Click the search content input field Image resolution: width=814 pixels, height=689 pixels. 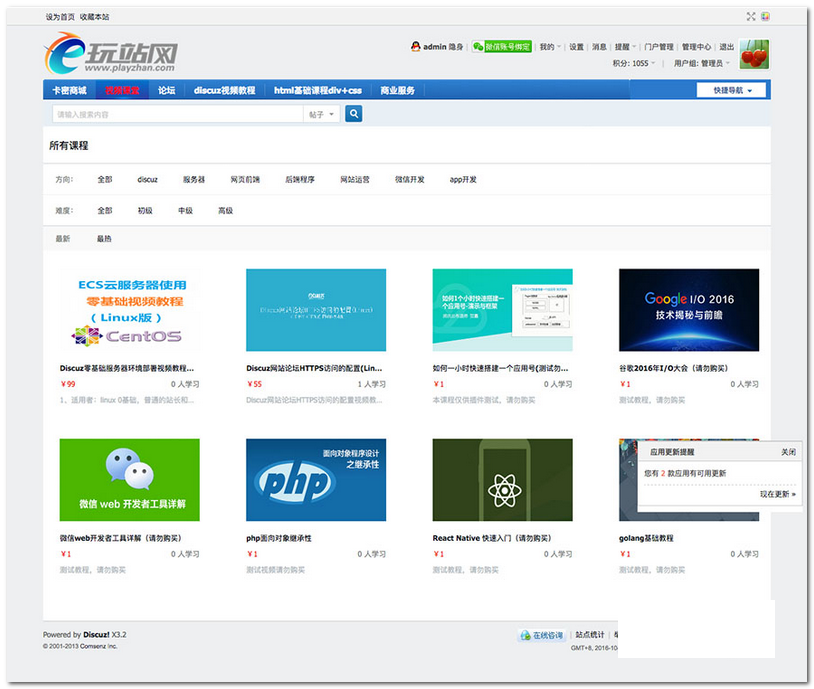178,114
